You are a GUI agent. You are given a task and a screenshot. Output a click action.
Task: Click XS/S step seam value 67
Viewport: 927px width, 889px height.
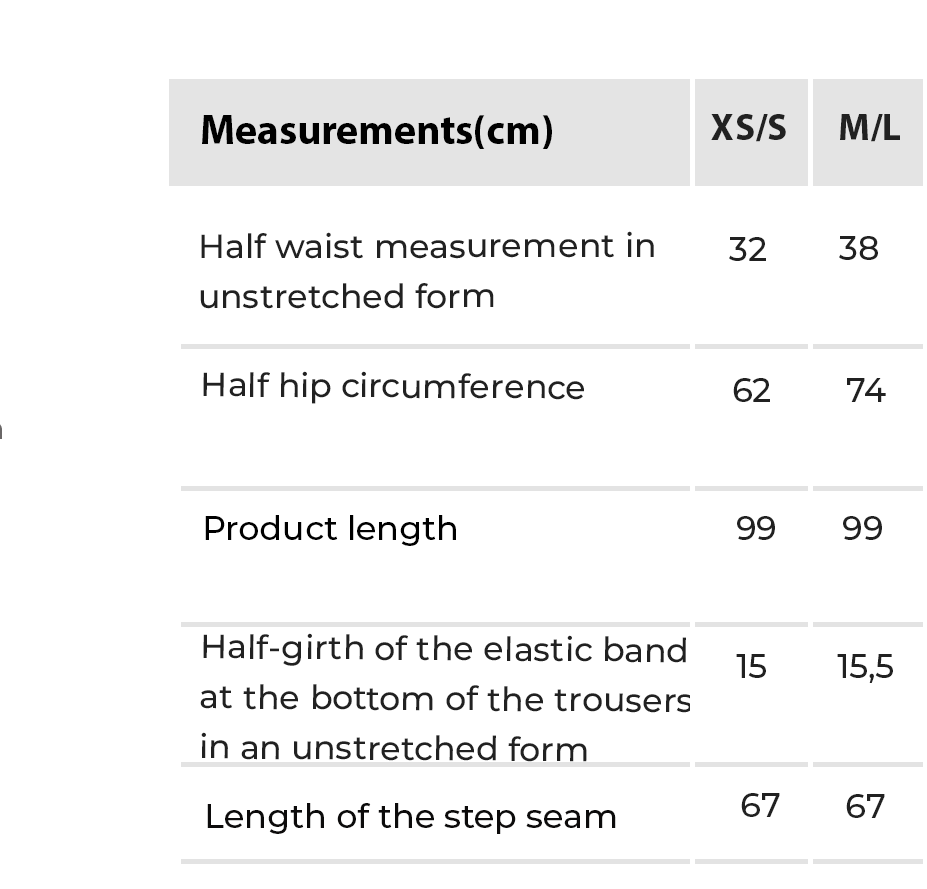[759, 805]
